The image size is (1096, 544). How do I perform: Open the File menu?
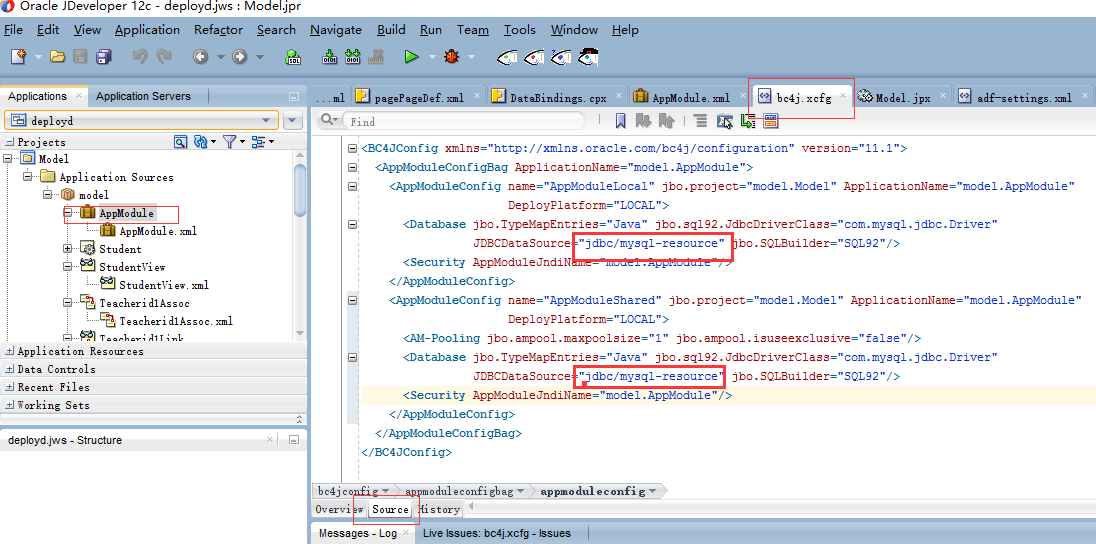pos(13,29)
